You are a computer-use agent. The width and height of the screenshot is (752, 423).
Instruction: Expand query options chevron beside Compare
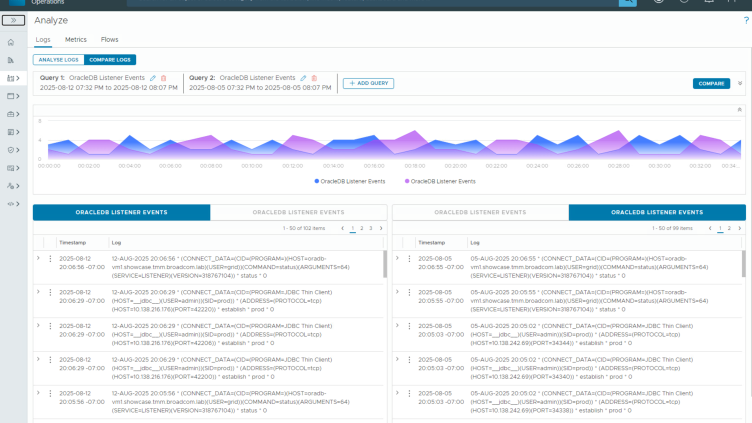[x=738, y=84]
